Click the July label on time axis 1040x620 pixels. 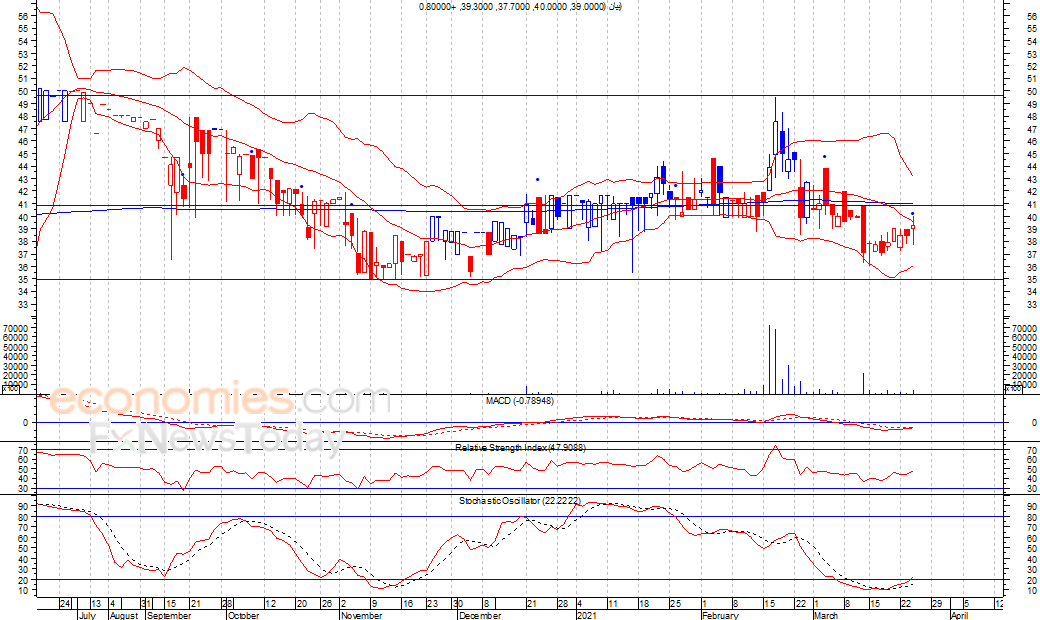(85, 616)
